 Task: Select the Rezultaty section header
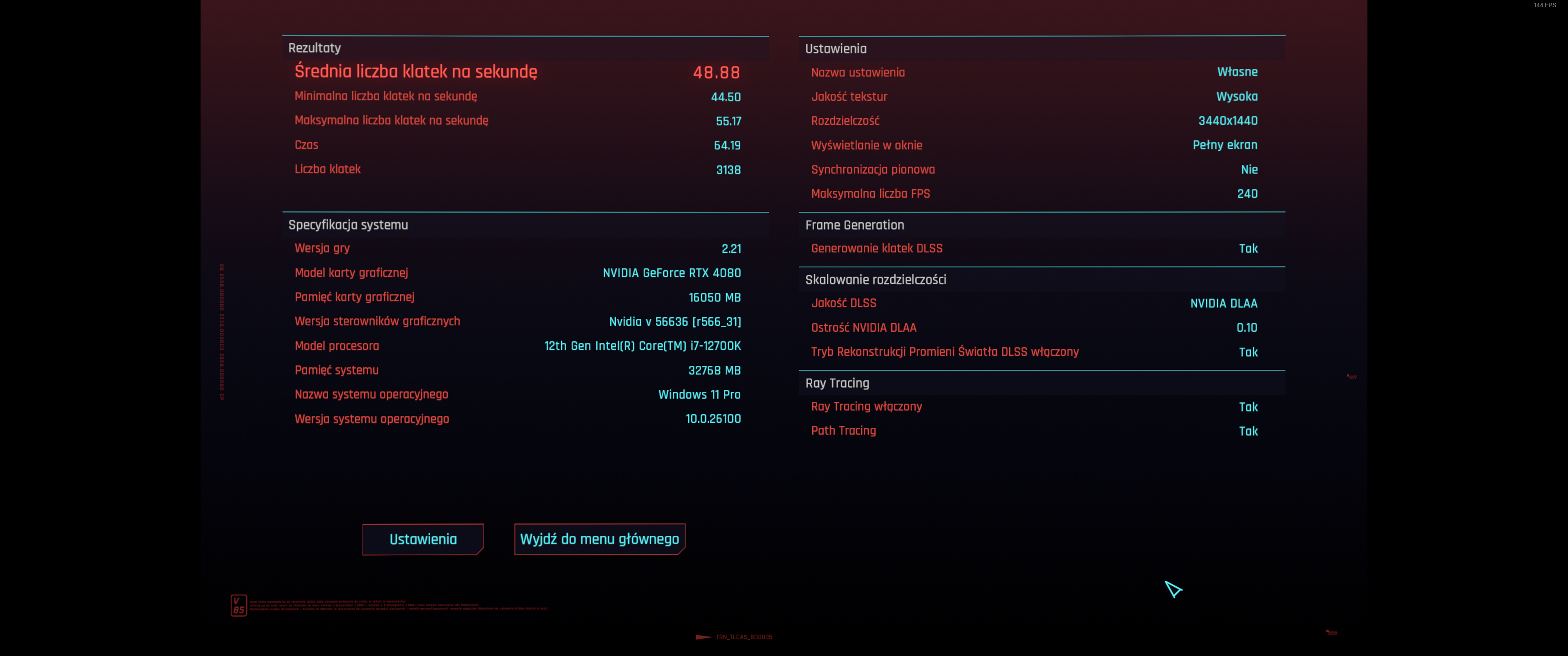click(x=315, y=48)
